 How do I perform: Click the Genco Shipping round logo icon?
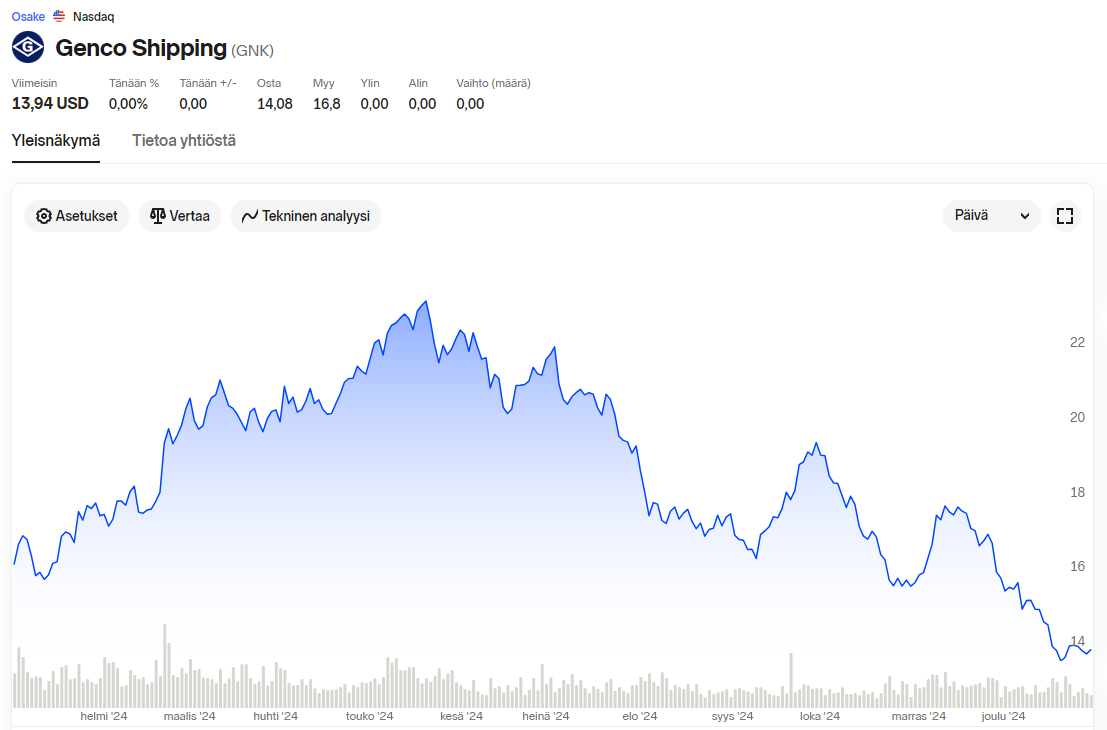[x=28, y=48]
